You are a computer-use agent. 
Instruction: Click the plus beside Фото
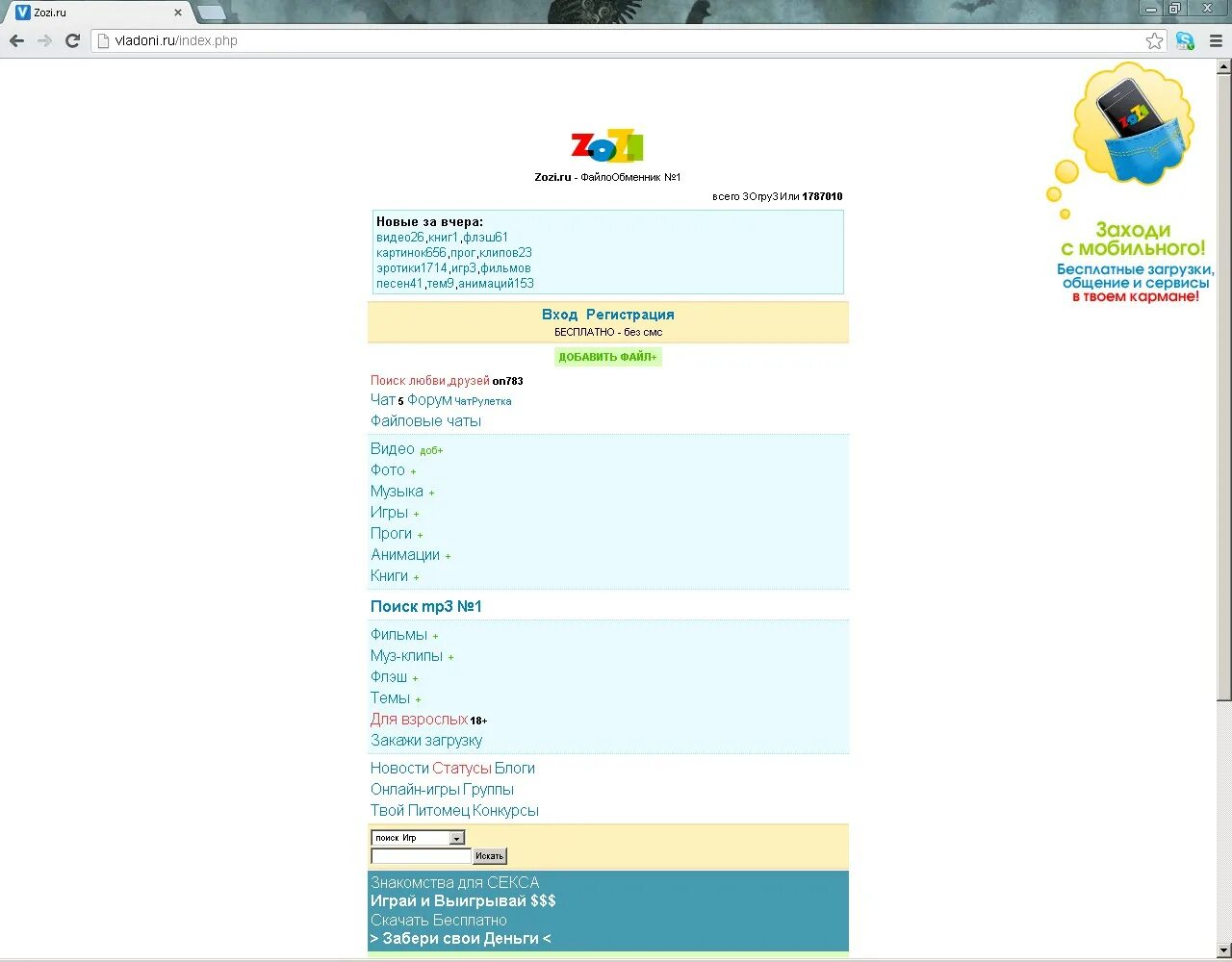pyautogui.click(x=413, y=471)
